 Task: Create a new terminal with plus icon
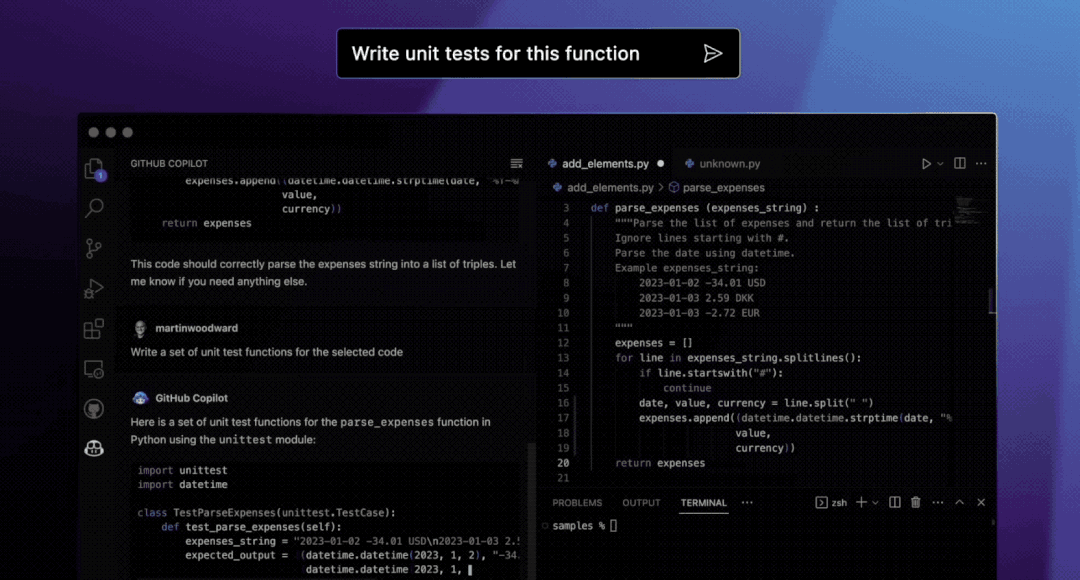[861, 503]
